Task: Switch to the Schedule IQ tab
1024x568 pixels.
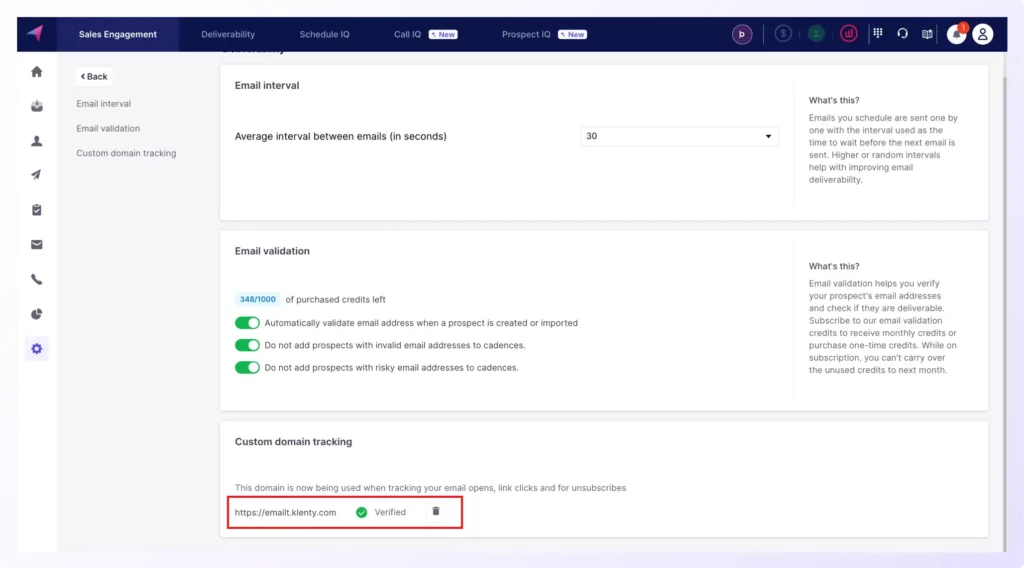Action: click(325, 34)
